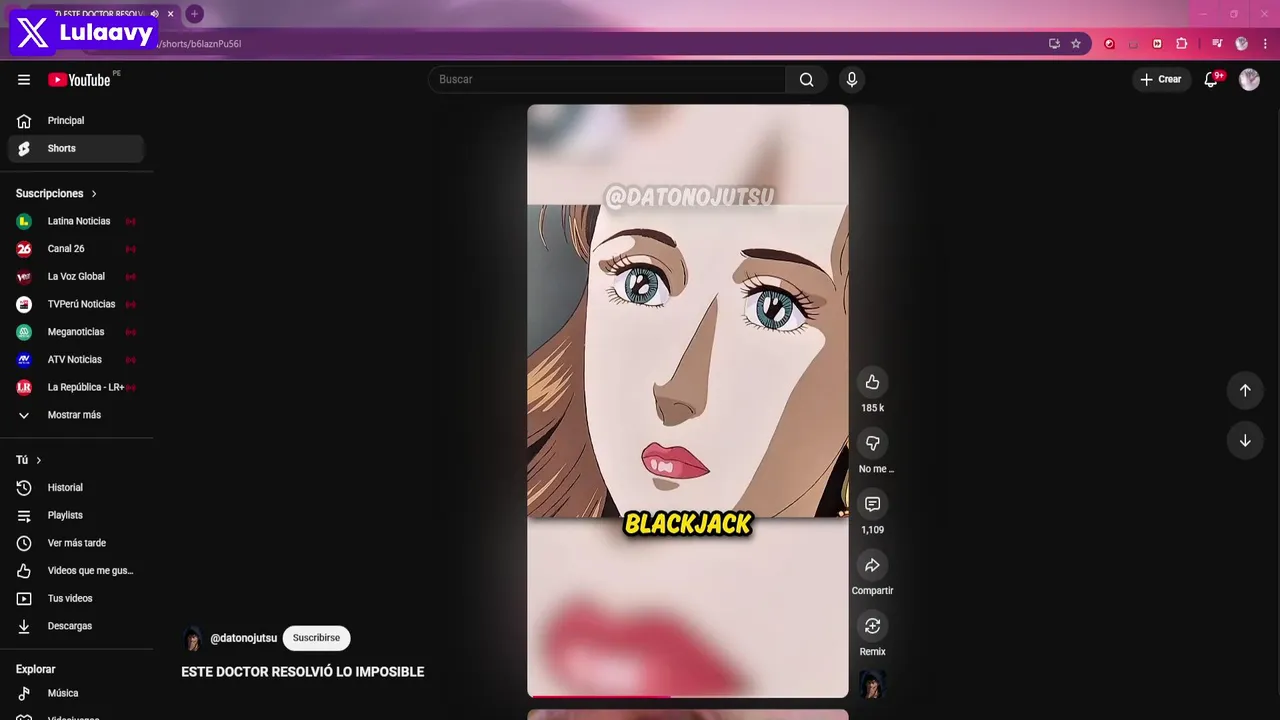Dislike the short with thumbs down
The width and height of the screenshot is (1280, 720).
point(873,443)
